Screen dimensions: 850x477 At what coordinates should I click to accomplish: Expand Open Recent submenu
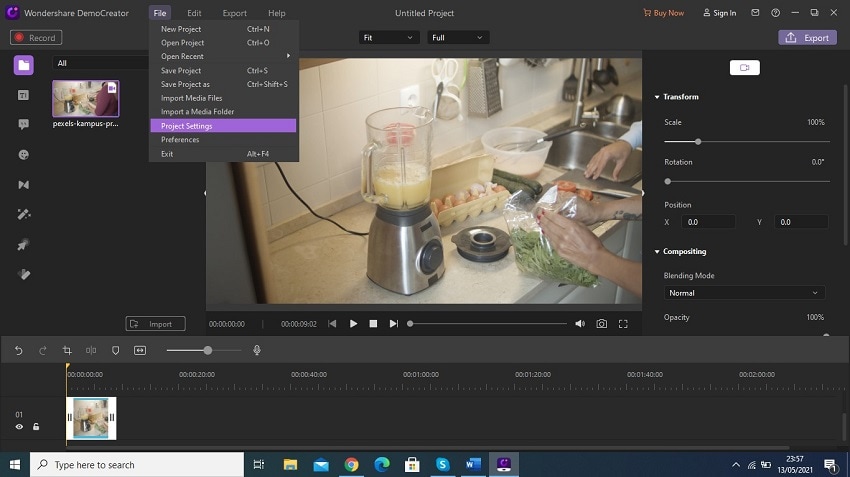[224, 56]
